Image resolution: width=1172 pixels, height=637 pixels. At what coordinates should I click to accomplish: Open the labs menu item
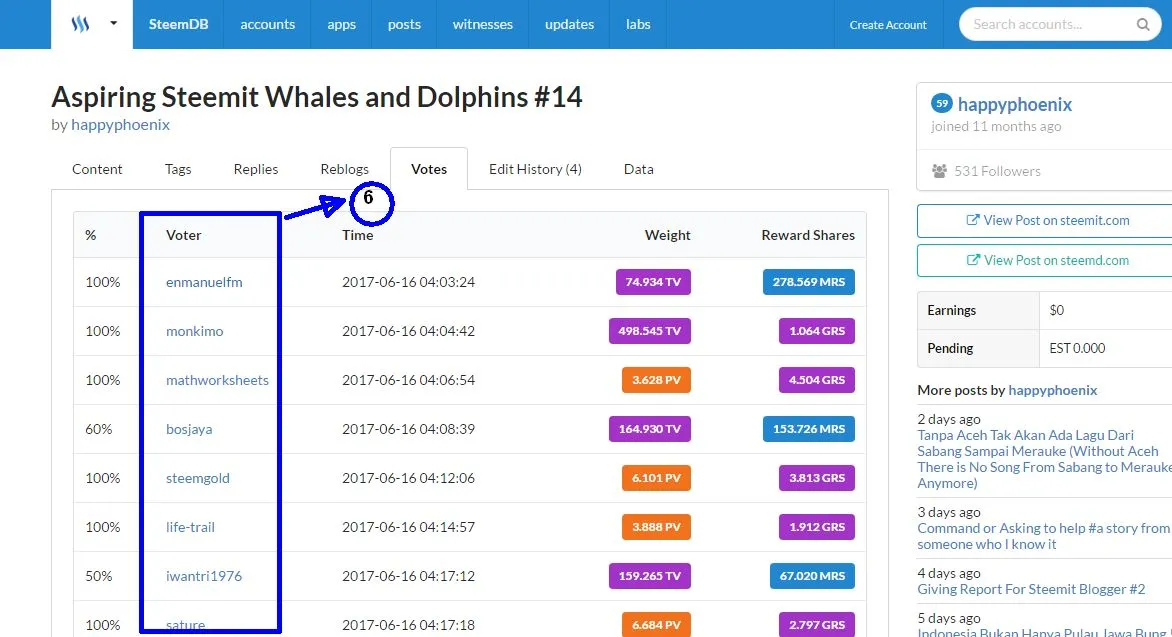pos(638,24)
